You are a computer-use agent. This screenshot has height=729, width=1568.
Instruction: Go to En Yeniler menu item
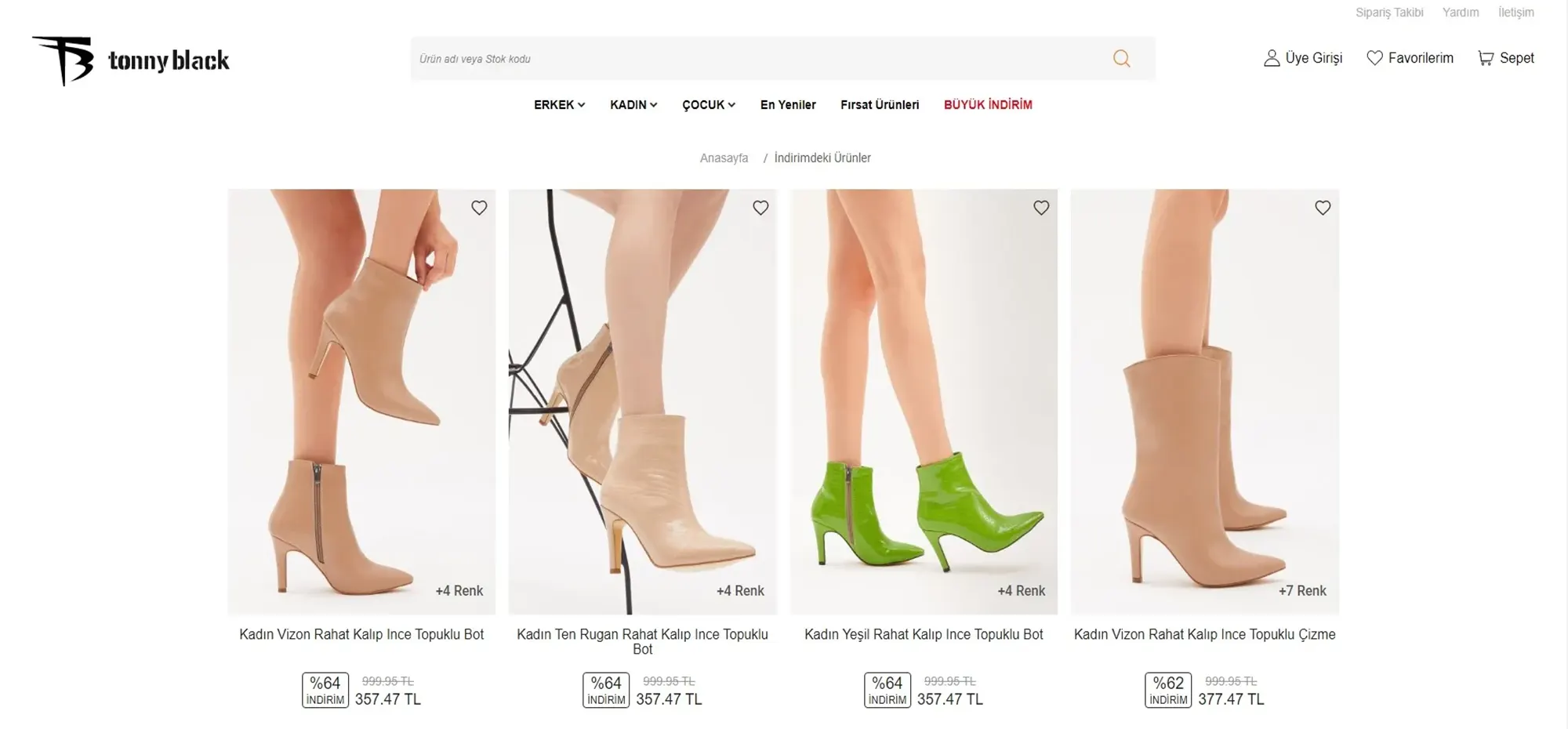tap(788, 105)
